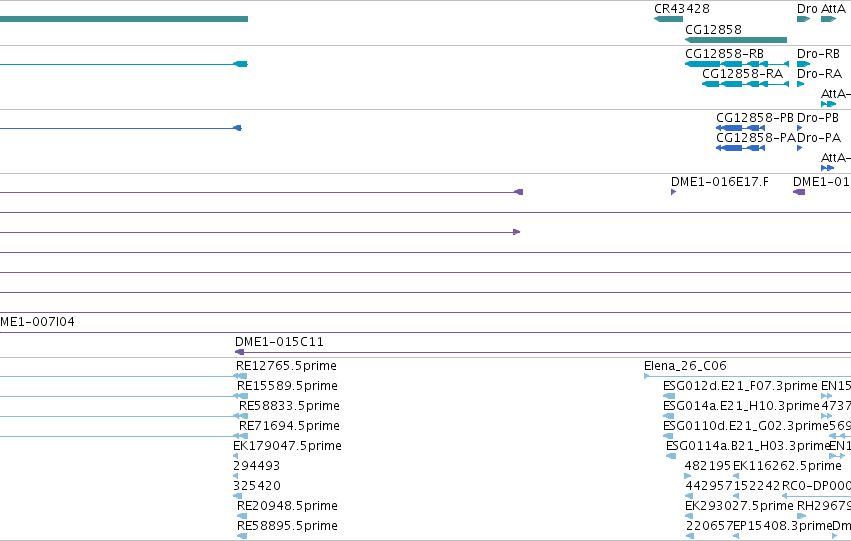The image size is (851, 541).
Task: Open EST EK293027.5prime
Action: tap(739, 506)
